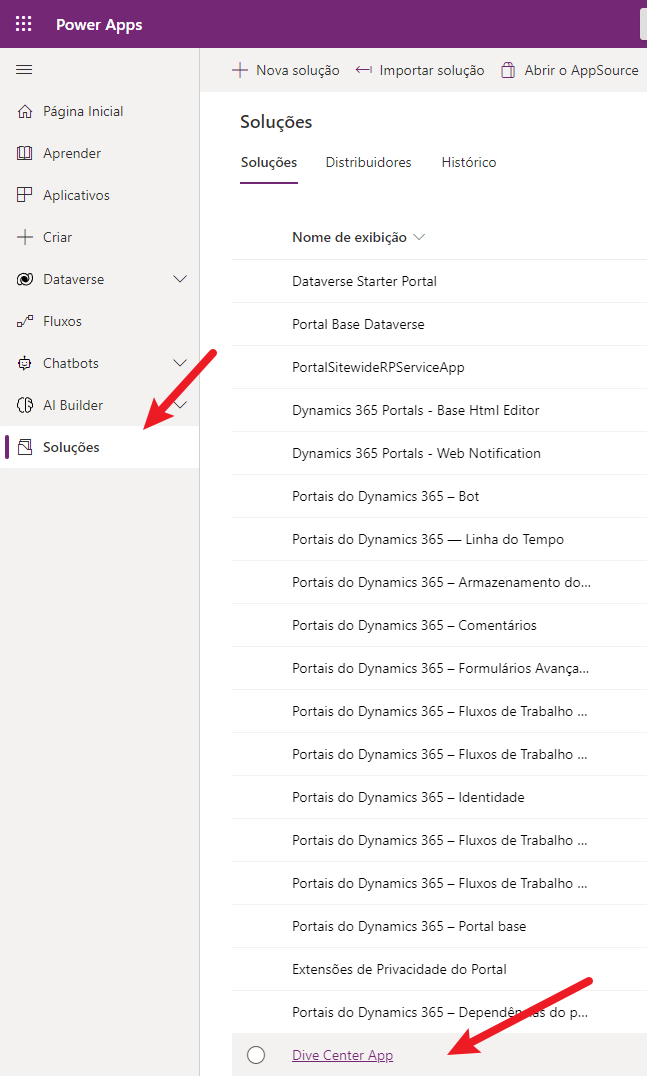Click Importar solução button label
Viewport: 647px width, 1076px height.
click(x=432, y=70)
